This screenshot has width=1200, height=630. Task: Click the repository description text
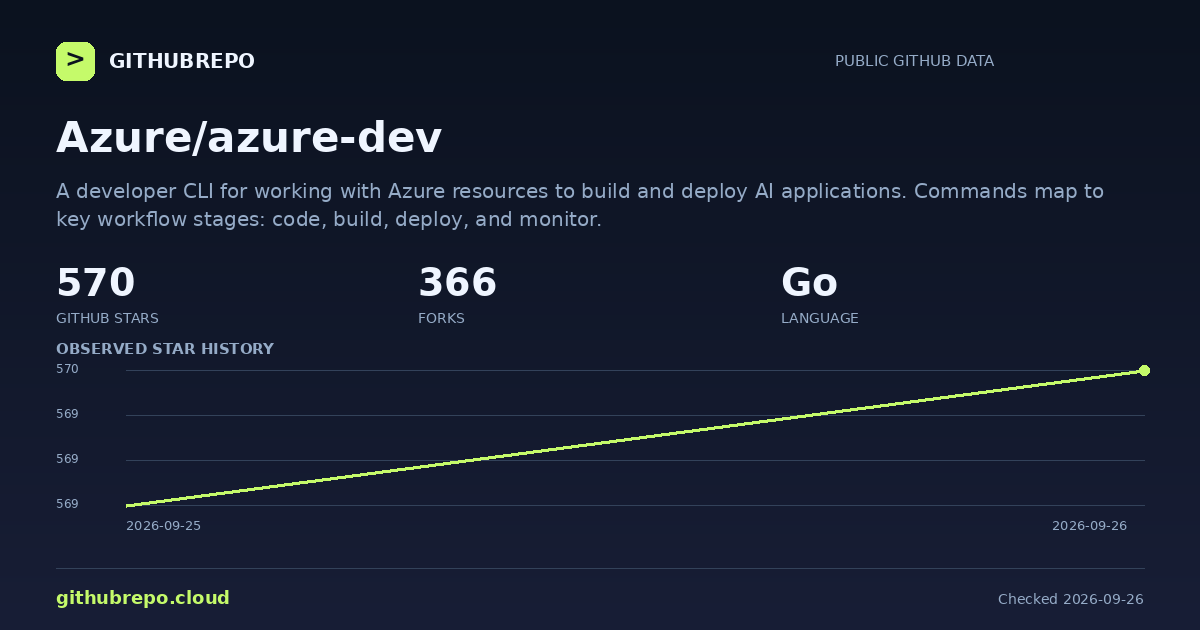point(580,205)
